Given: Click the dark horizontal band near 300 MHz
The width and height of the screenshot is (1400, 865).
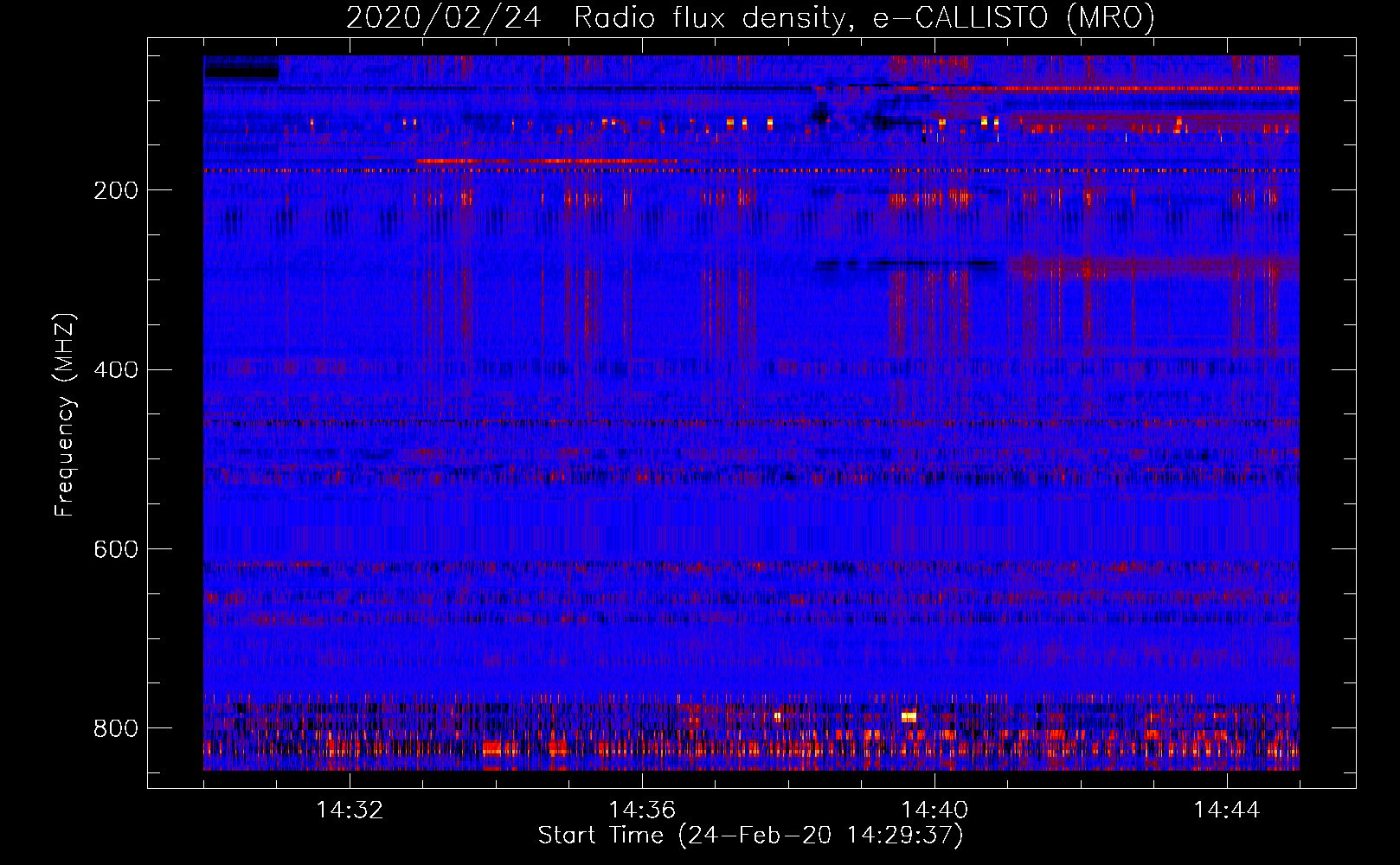Looking at the screenshot, I should (906, 264).
